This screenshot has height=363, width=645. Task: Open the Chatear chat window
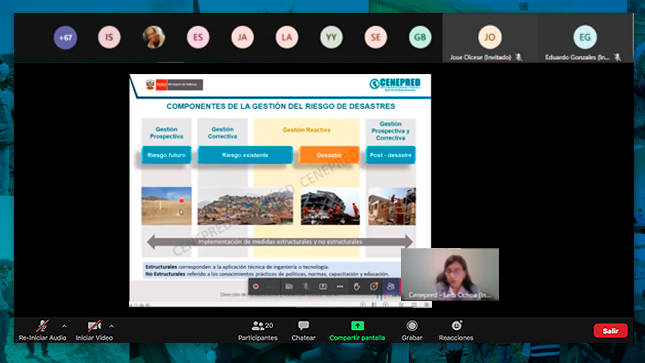click(304, 330)
